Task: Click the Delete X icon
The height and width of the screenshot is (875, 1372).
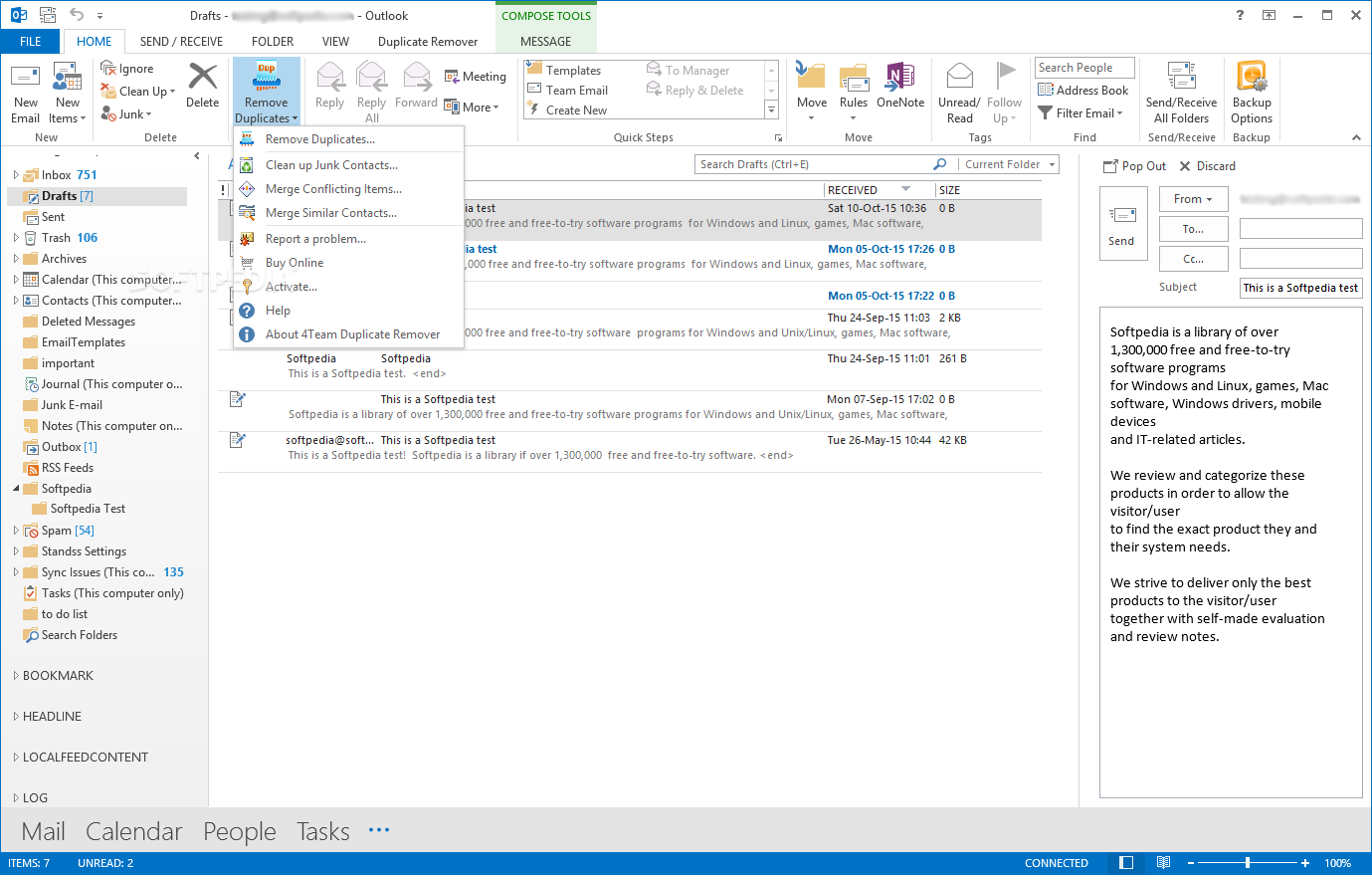Action: click(202, 77)
